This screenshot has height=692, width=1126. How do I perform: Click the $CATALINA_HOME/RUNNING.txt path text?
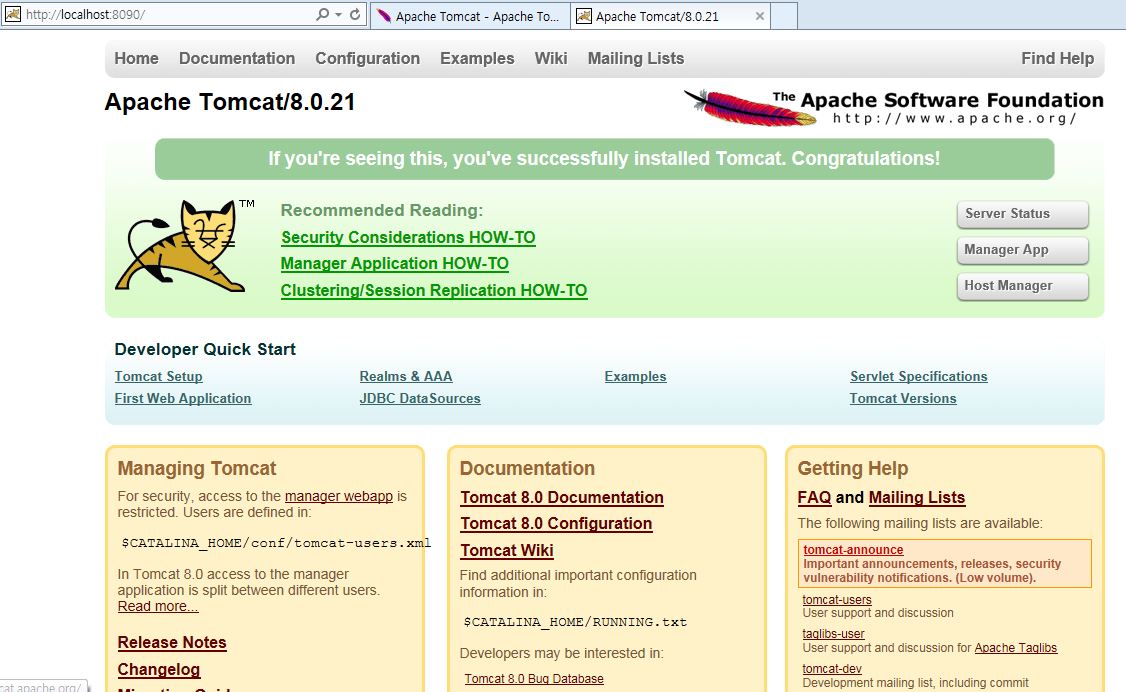tap(575, 622)
